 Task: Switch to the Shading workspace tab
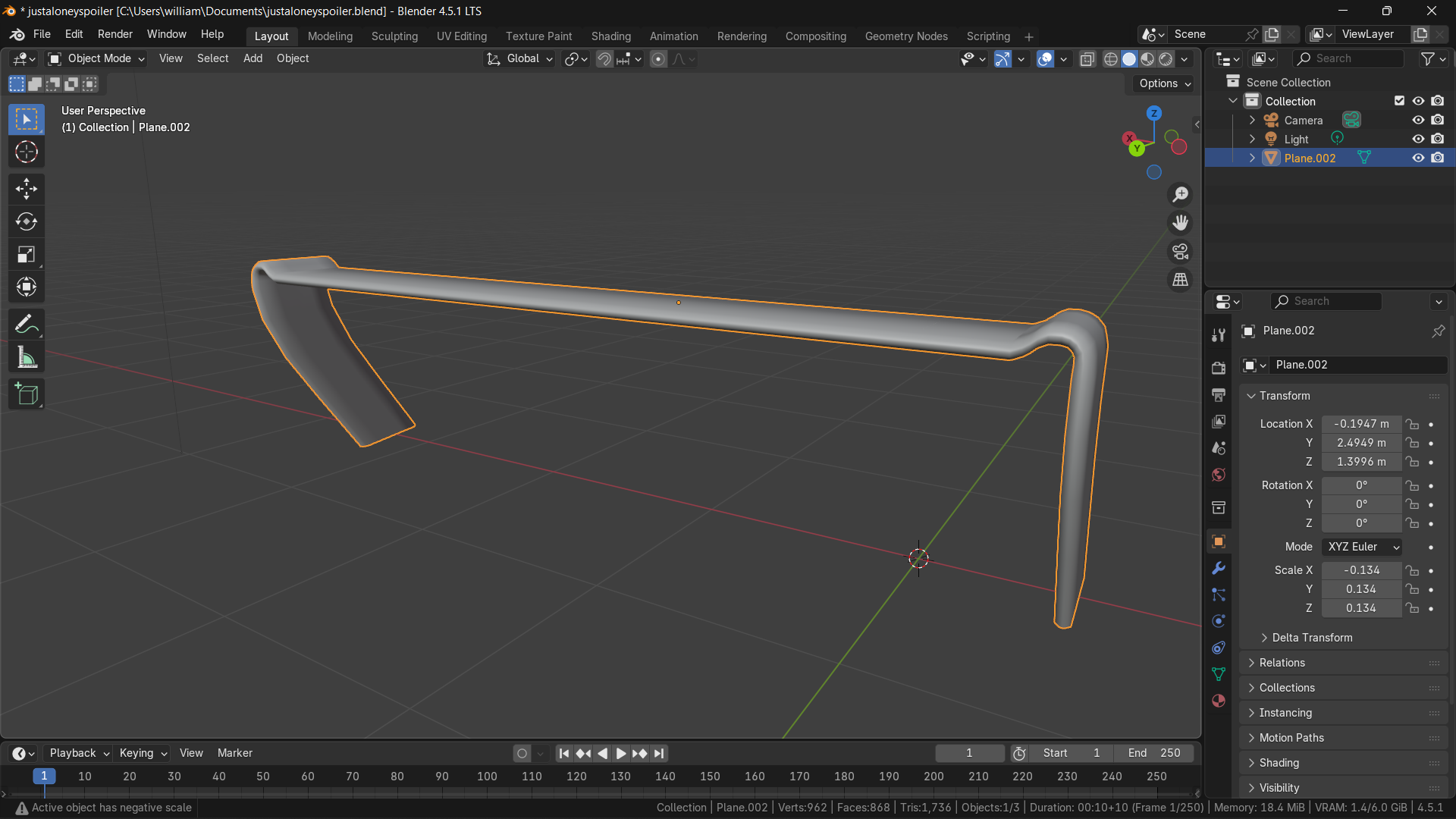tap(611, 36)
